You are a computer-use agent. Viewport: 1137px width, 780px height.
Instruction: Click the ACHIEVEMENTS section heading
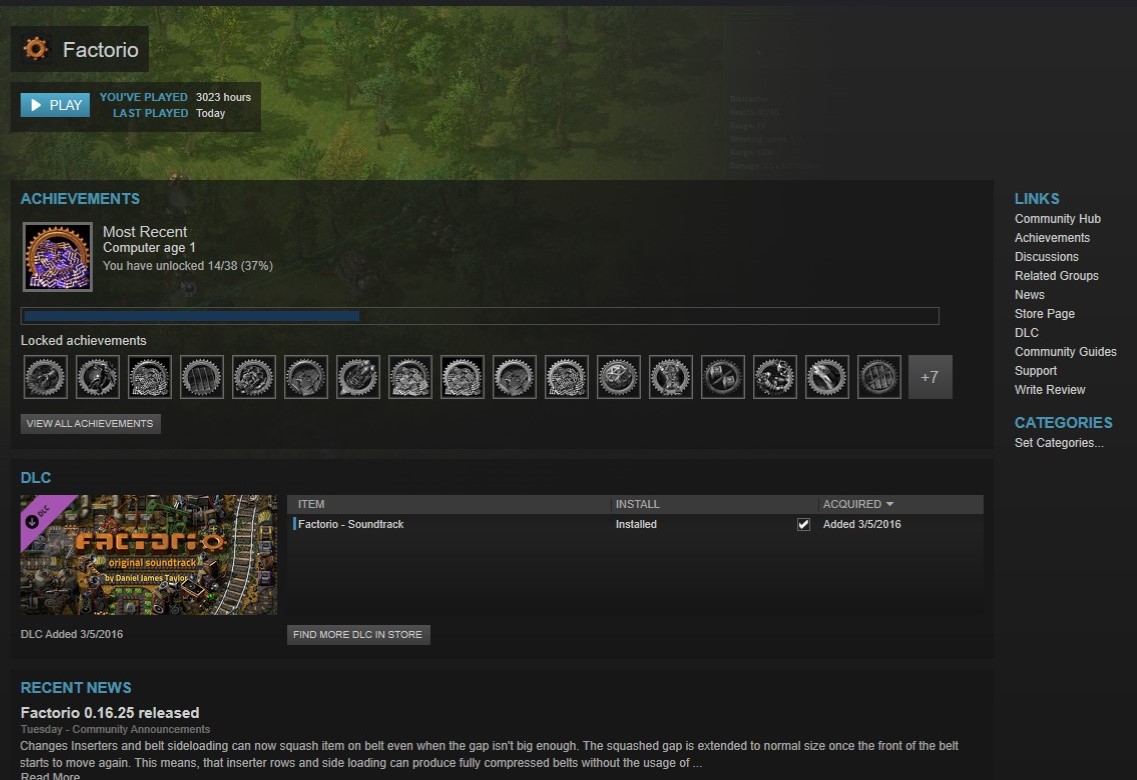pyautogui.click(x=80, y=199)
